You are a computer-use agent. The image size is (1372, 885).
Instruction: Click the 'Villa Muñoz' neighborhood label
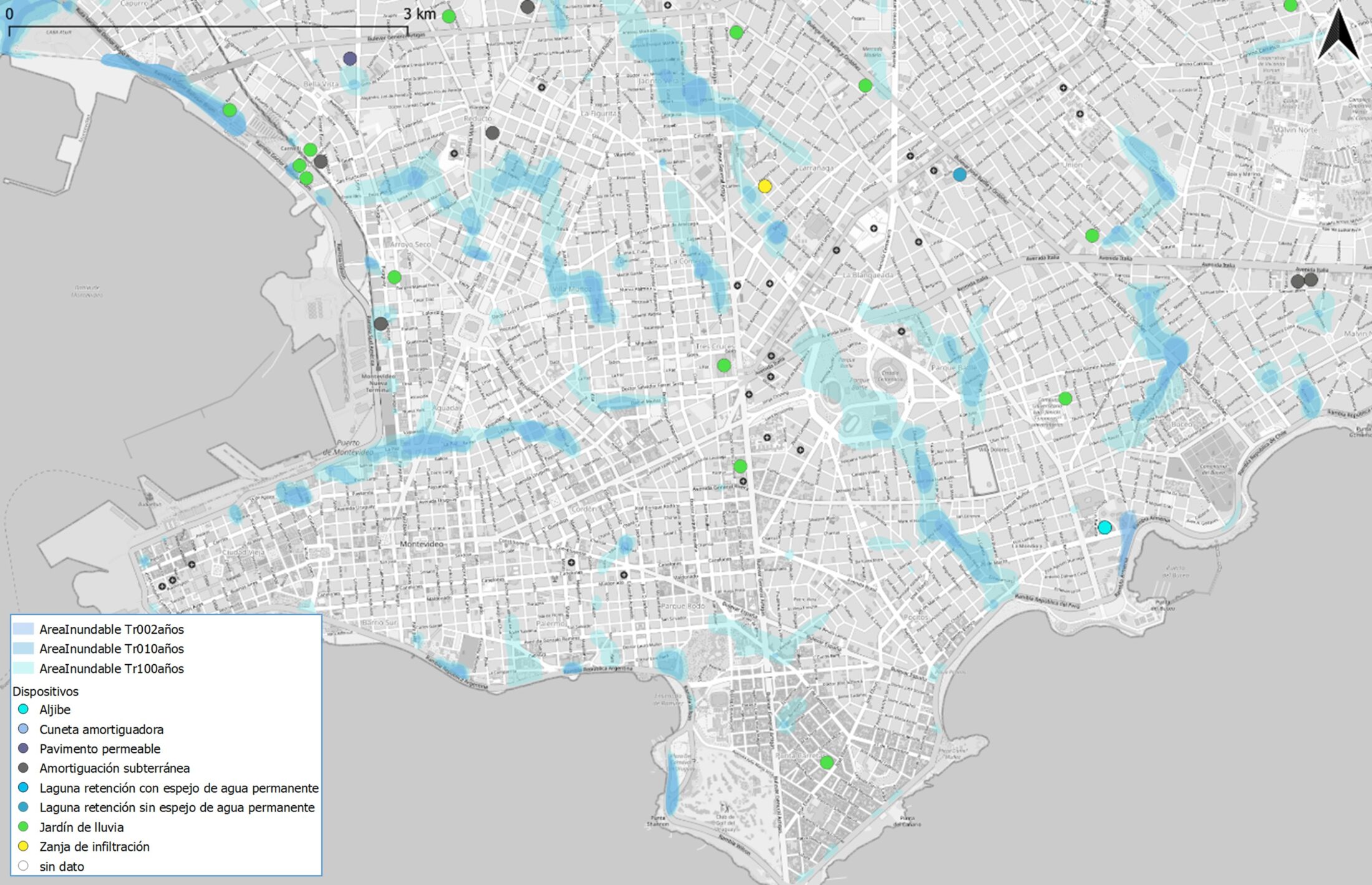click(572, 289)
